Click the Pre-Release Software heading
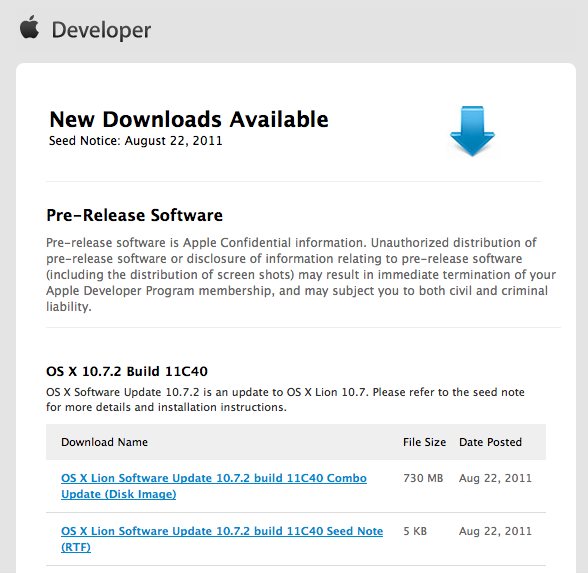Image resolution: width=588 pixels, height=573 pixels. point(135,215)
